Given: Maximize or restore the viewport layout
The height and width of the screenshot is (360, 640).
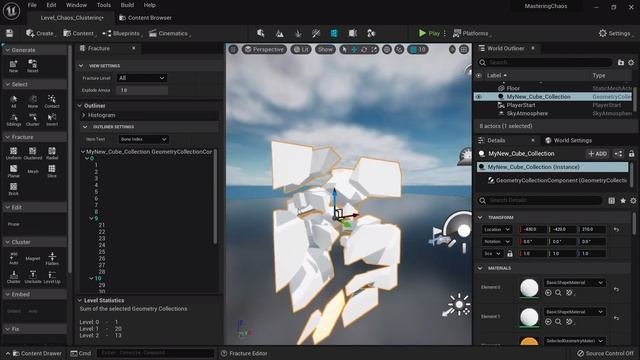Looking at the screenshot, I should click(x=464, y=49).
